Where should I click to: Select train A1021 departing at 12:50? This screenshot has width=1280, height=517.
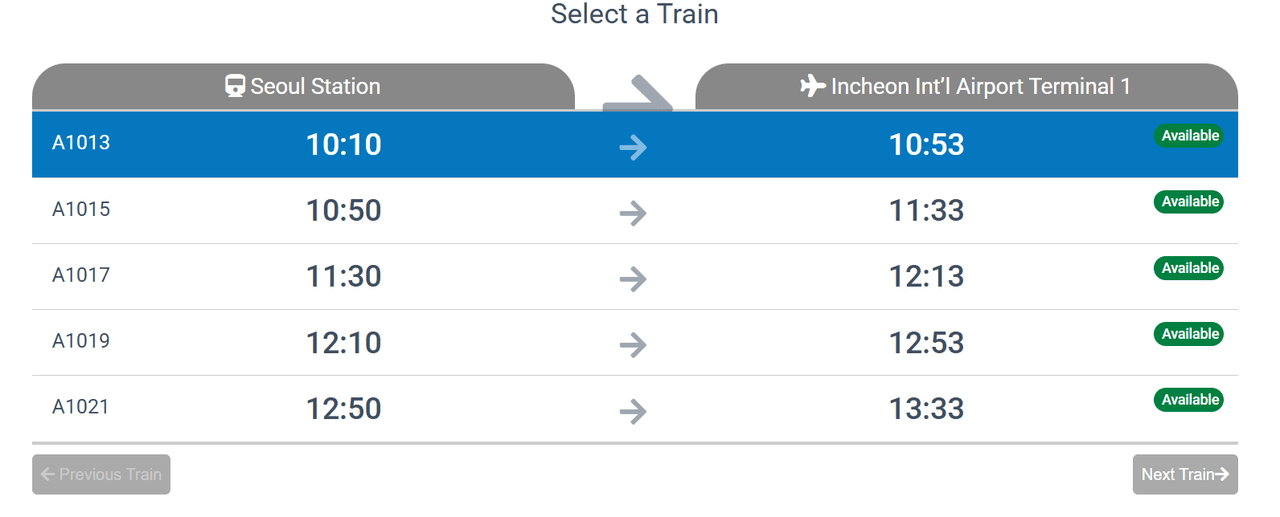click(x=343, y=409)
